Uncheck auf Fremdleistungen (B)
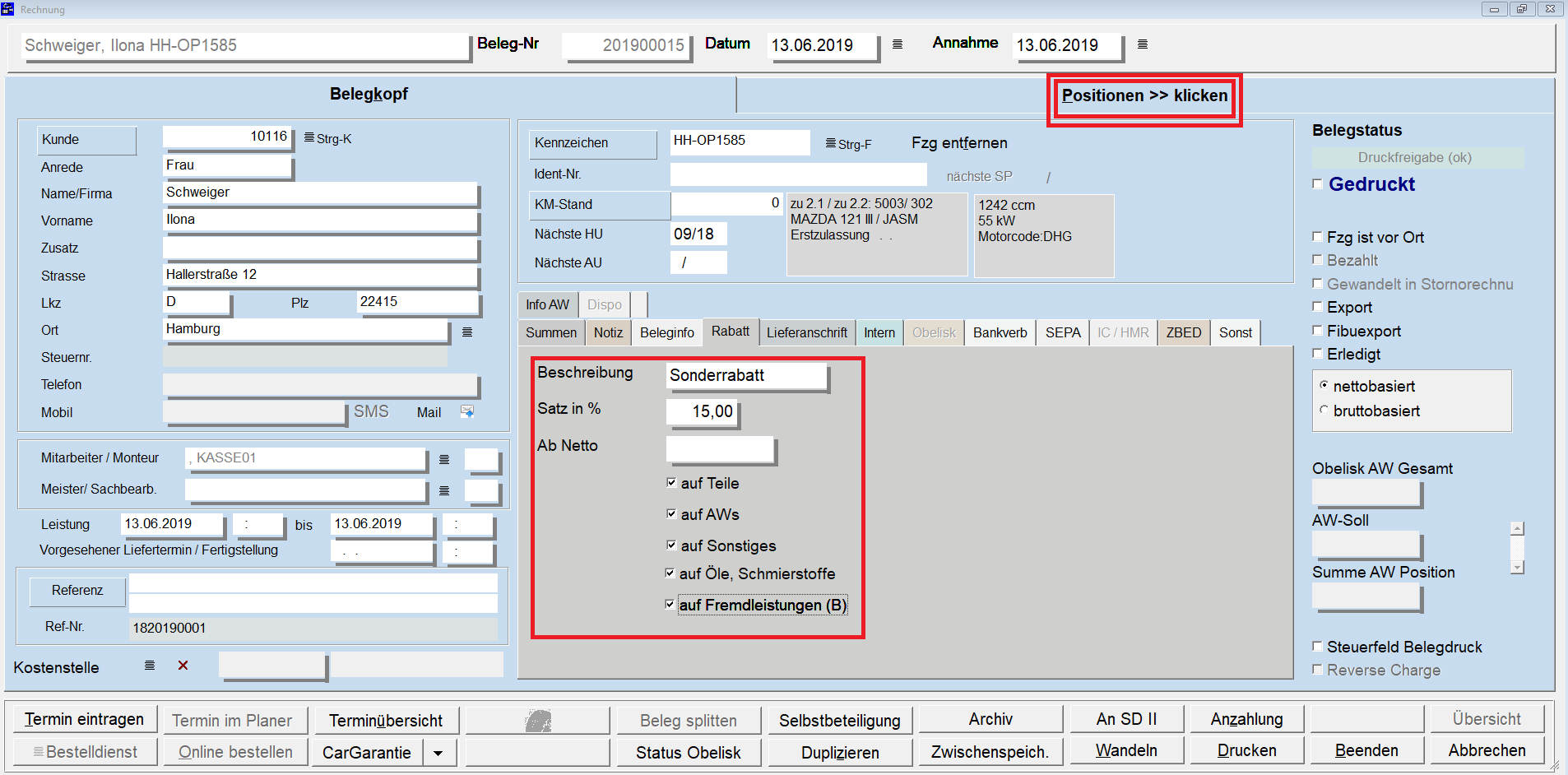1568x775 pixels. point(670,605)
